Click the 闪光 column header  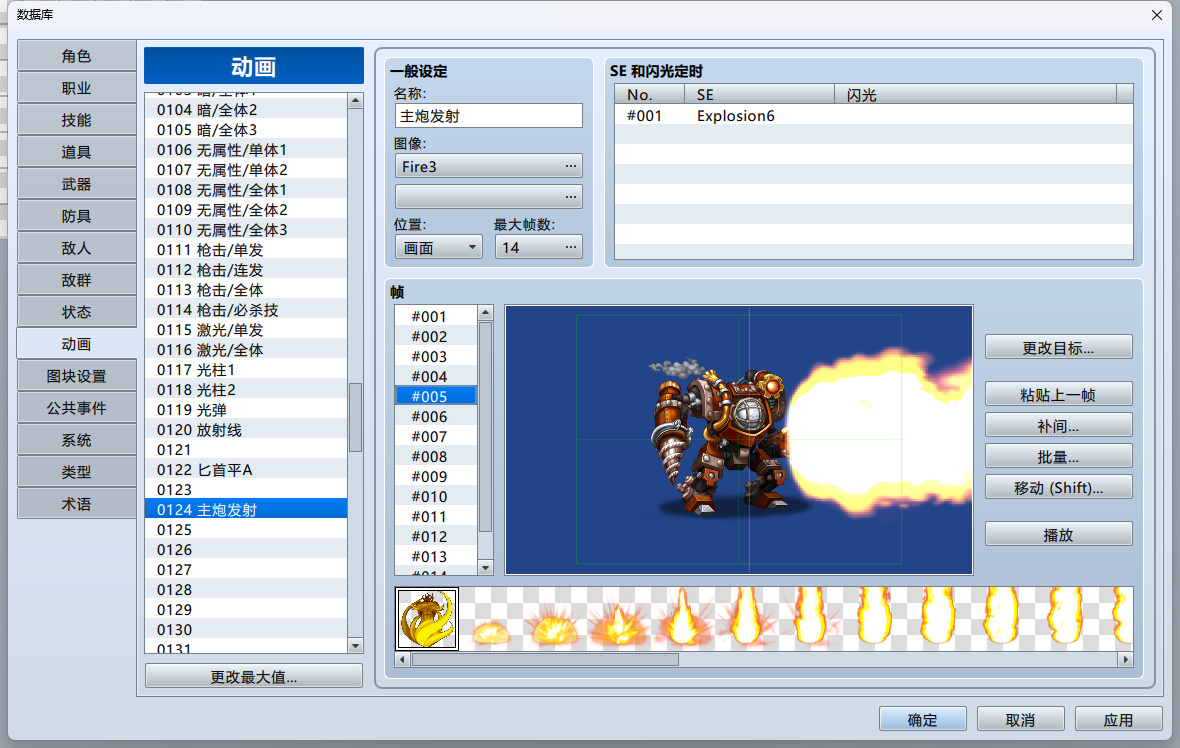coord(975,95)
